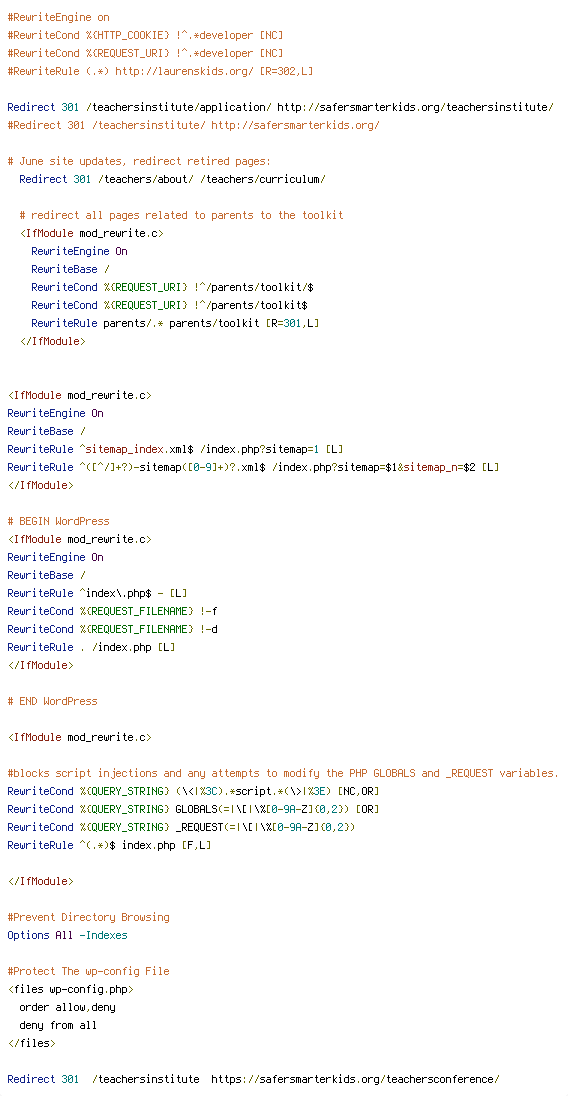Click the sitemap_index.xml RewriteRule line
This screenshot has height=1096, width=568.
pos(175,449)
